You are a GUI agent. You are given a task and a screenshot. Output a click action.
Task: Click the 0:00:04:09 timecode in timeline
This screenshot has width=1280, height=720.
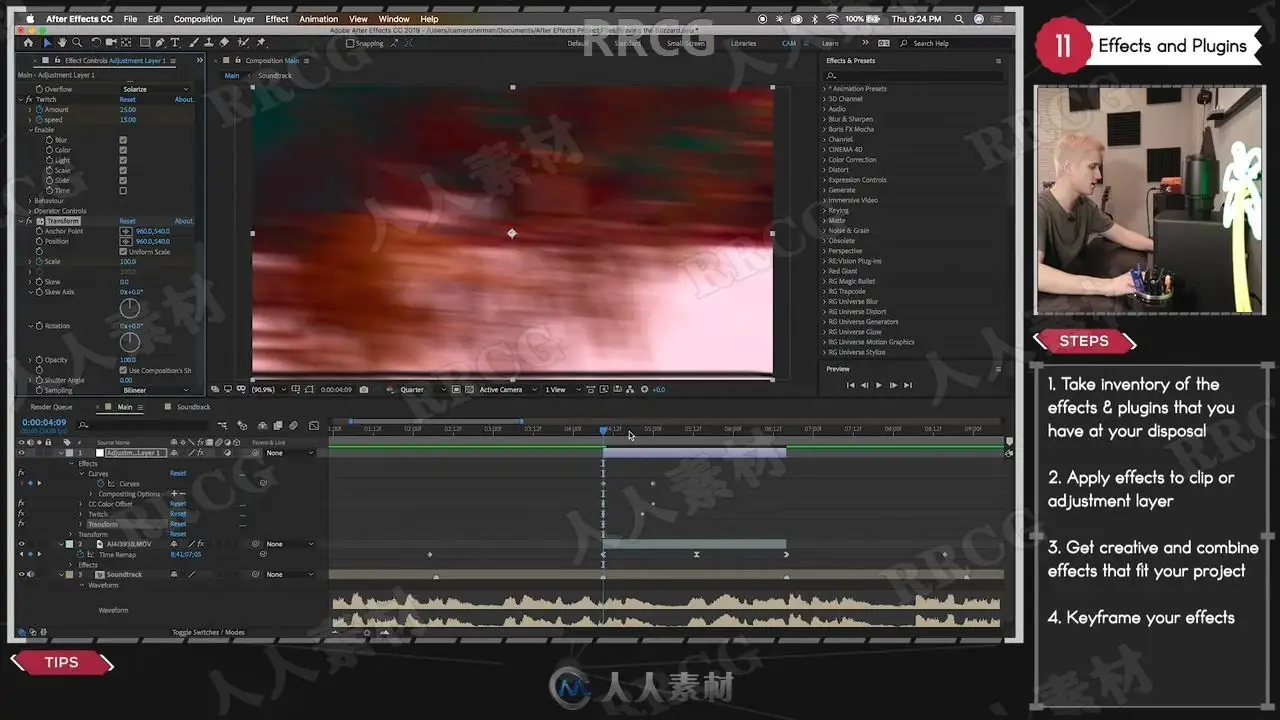pyautogui.click(x=44, y=422)
